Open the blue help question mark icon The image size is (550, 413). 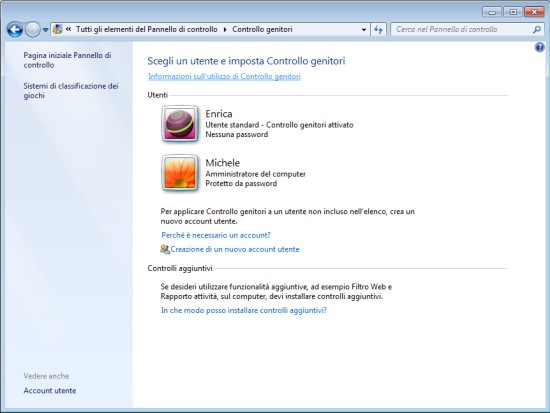tap(539, 47)
